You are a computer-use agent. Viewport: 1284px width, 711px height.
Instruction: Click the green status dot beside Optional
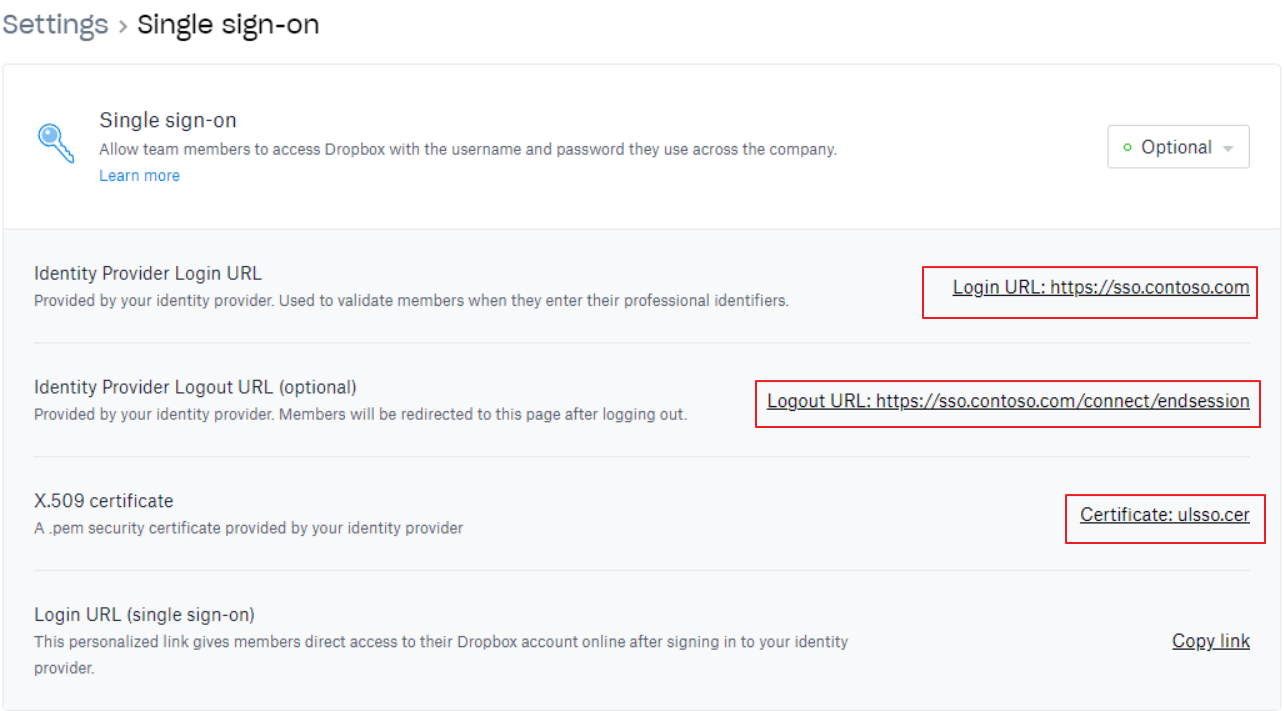(1128, 148)
